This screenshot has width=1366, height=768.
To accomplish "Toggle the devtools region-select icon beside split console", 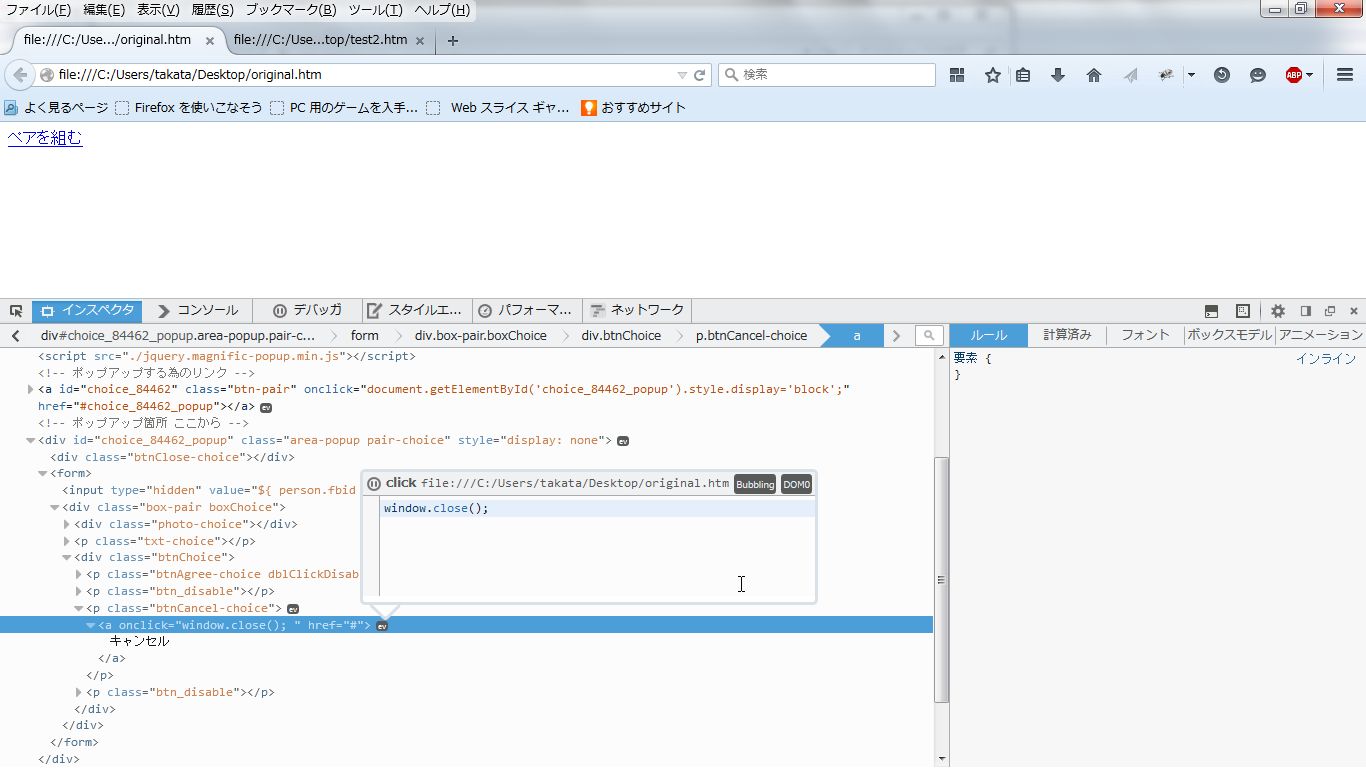I will click(x=1243, y=311).
